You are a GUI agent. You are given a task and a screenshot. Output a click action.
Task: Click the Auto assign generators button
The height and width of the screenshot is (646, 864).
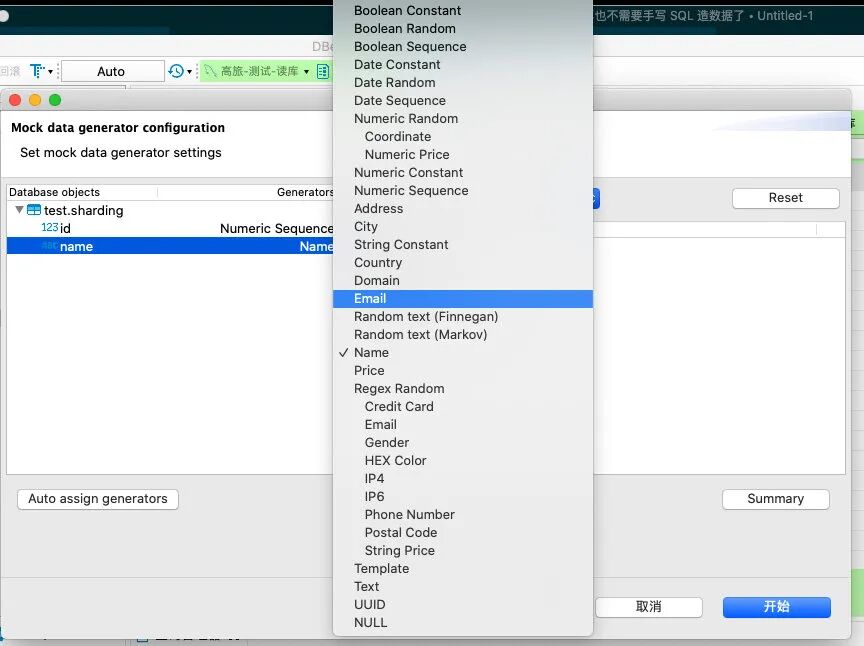tap(98, 499)
